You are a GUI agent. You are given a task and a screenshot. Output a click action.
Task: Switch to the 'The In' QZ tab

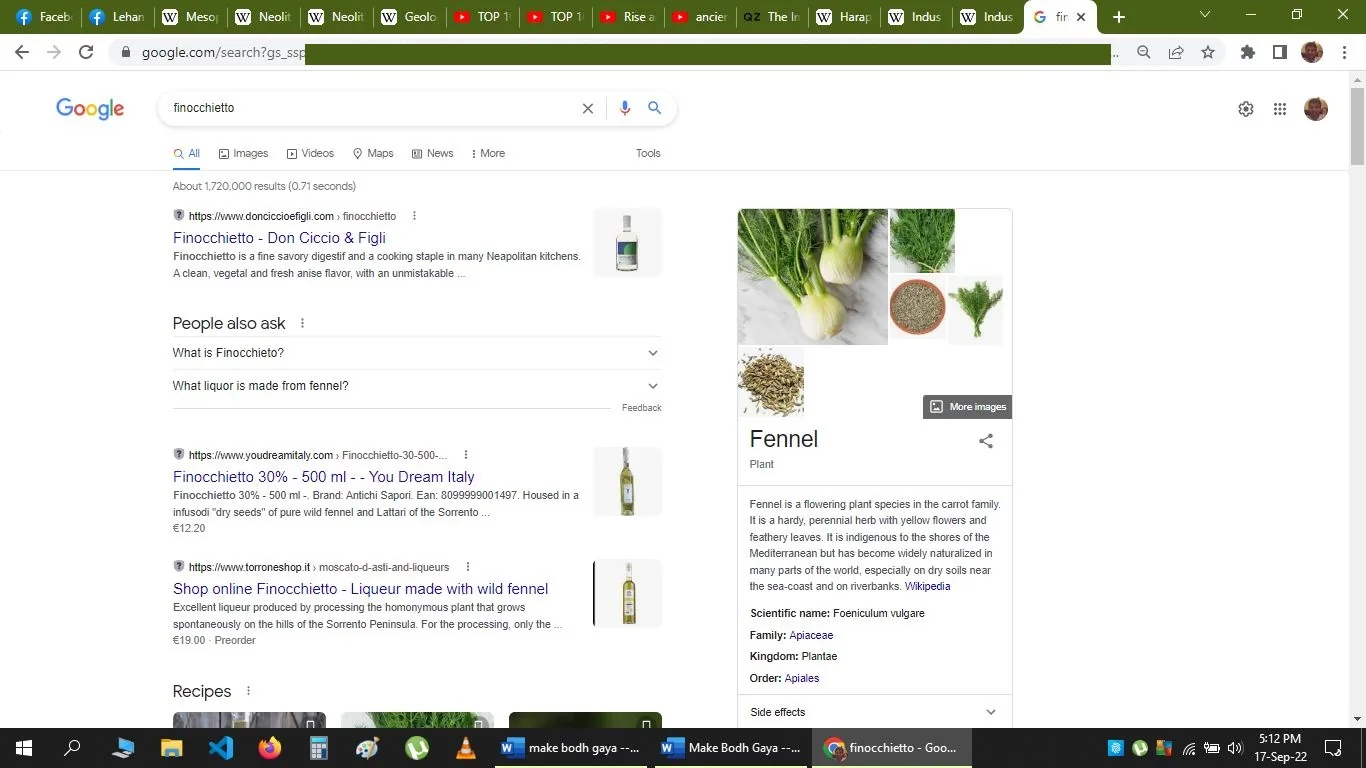click(x=771, y=17)
